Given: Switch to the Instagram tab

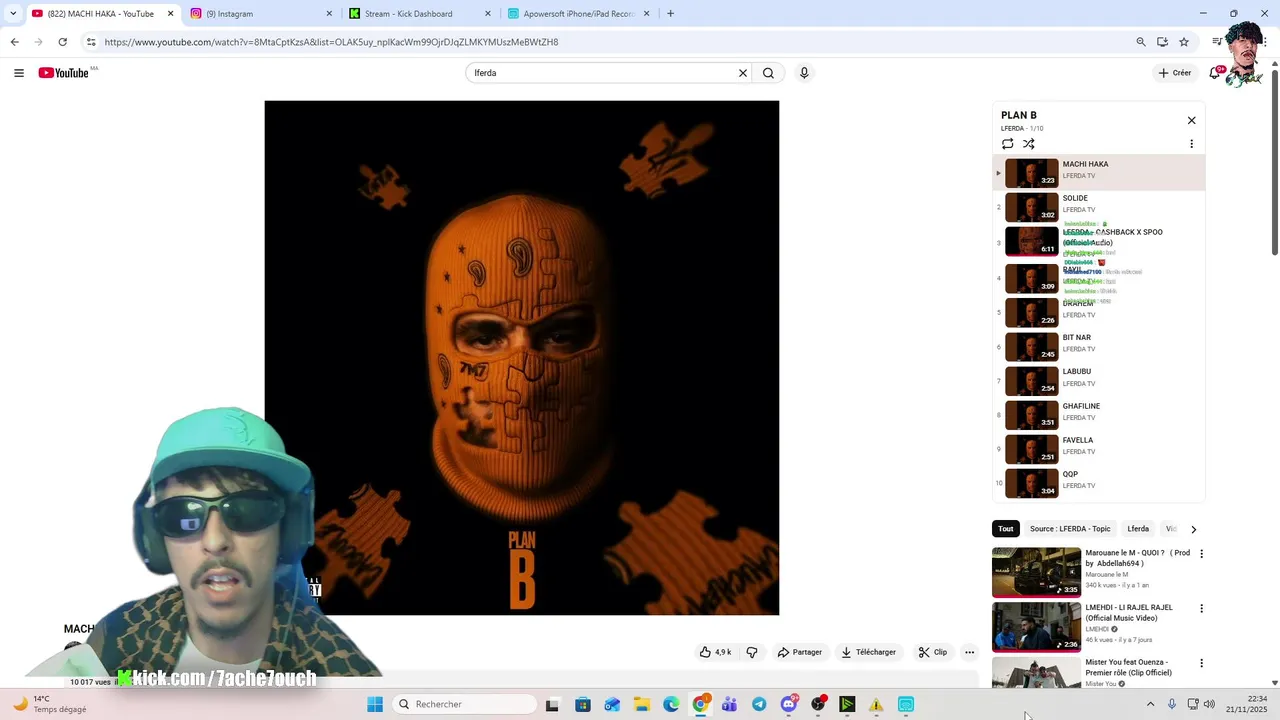Looking at the screenshot, I should [x=261, y=14].
